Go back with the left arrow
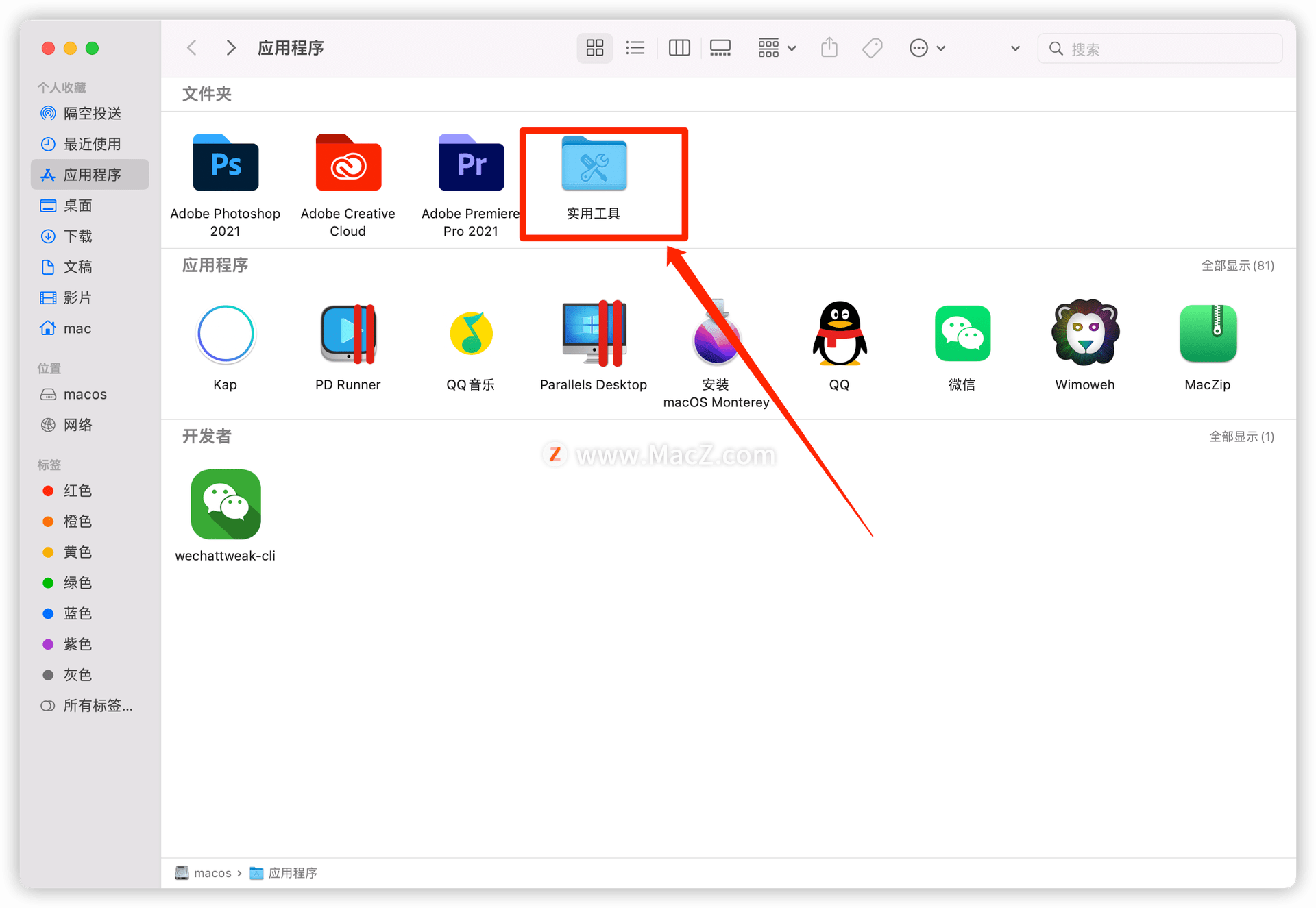The image size is (1316, 908). 193,48
